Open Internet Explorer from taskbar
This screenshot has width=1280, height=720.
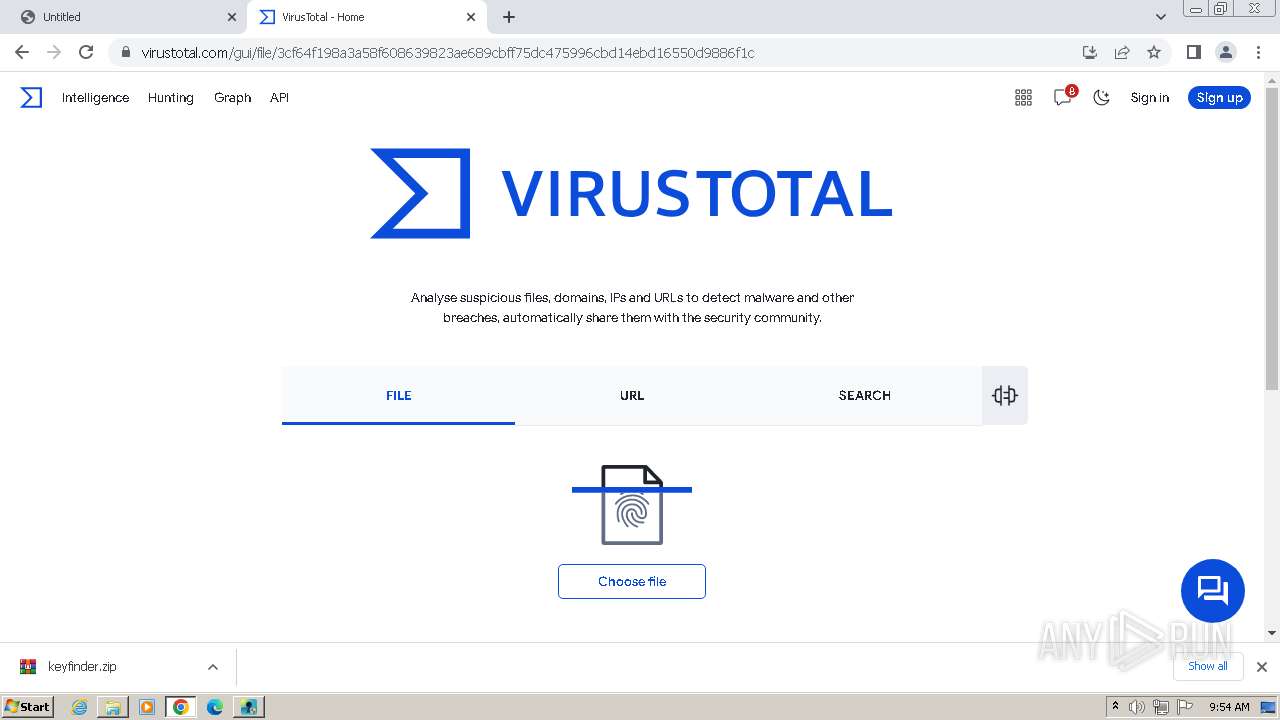pos(79,707)
